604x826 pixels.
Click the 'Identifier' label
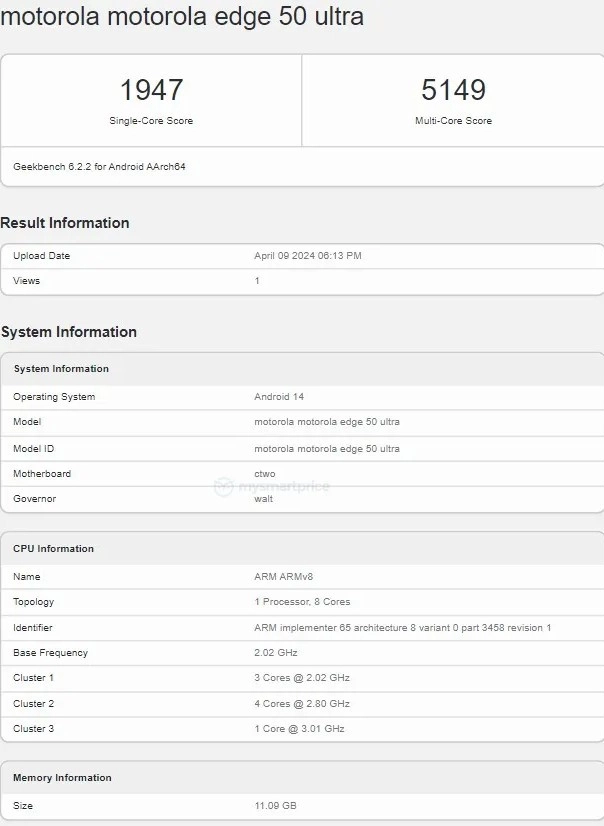pos(33,627)
